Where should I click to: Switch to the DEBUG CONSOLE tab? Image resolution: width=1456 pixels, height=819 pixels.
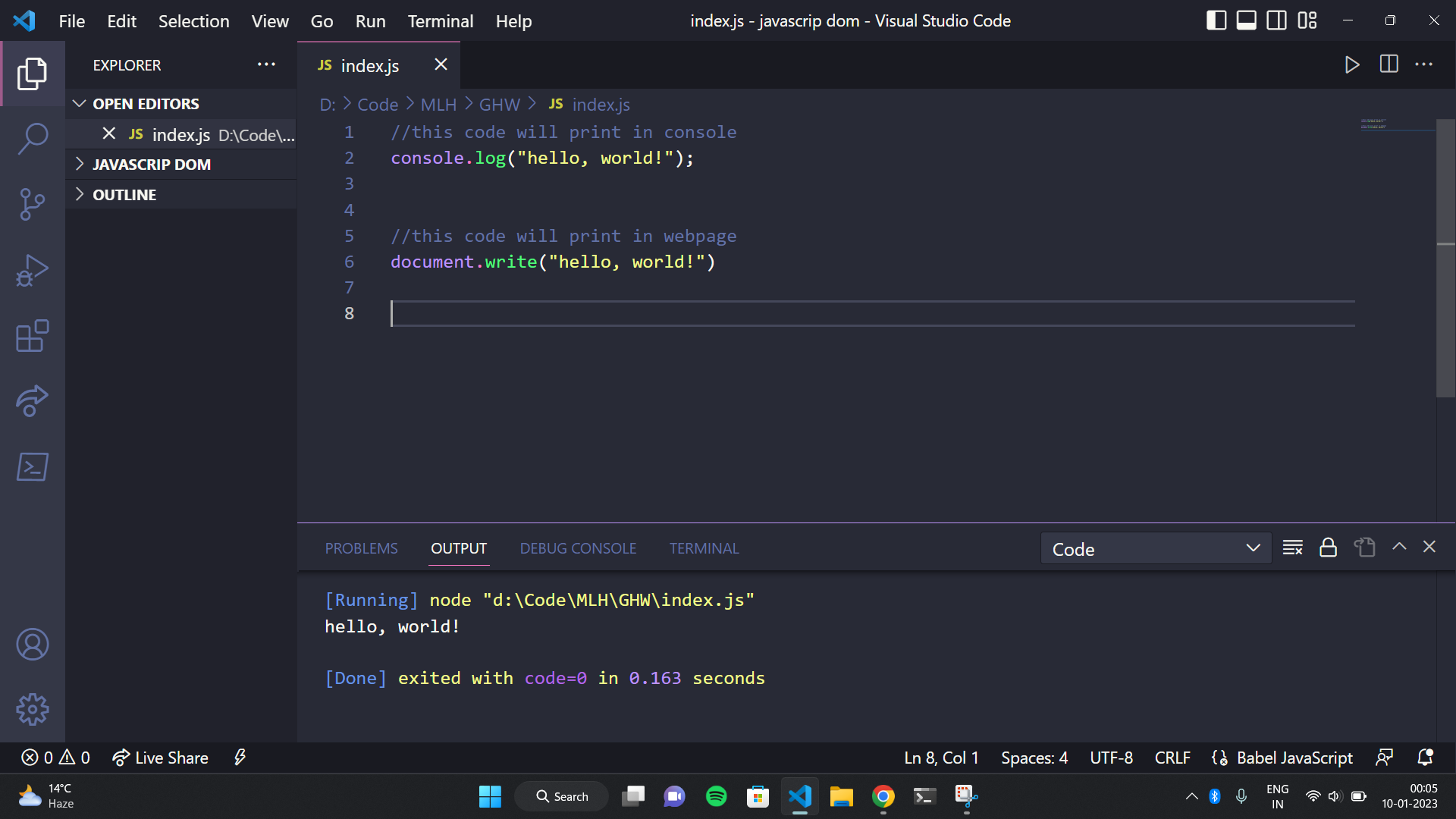point(578,548)
